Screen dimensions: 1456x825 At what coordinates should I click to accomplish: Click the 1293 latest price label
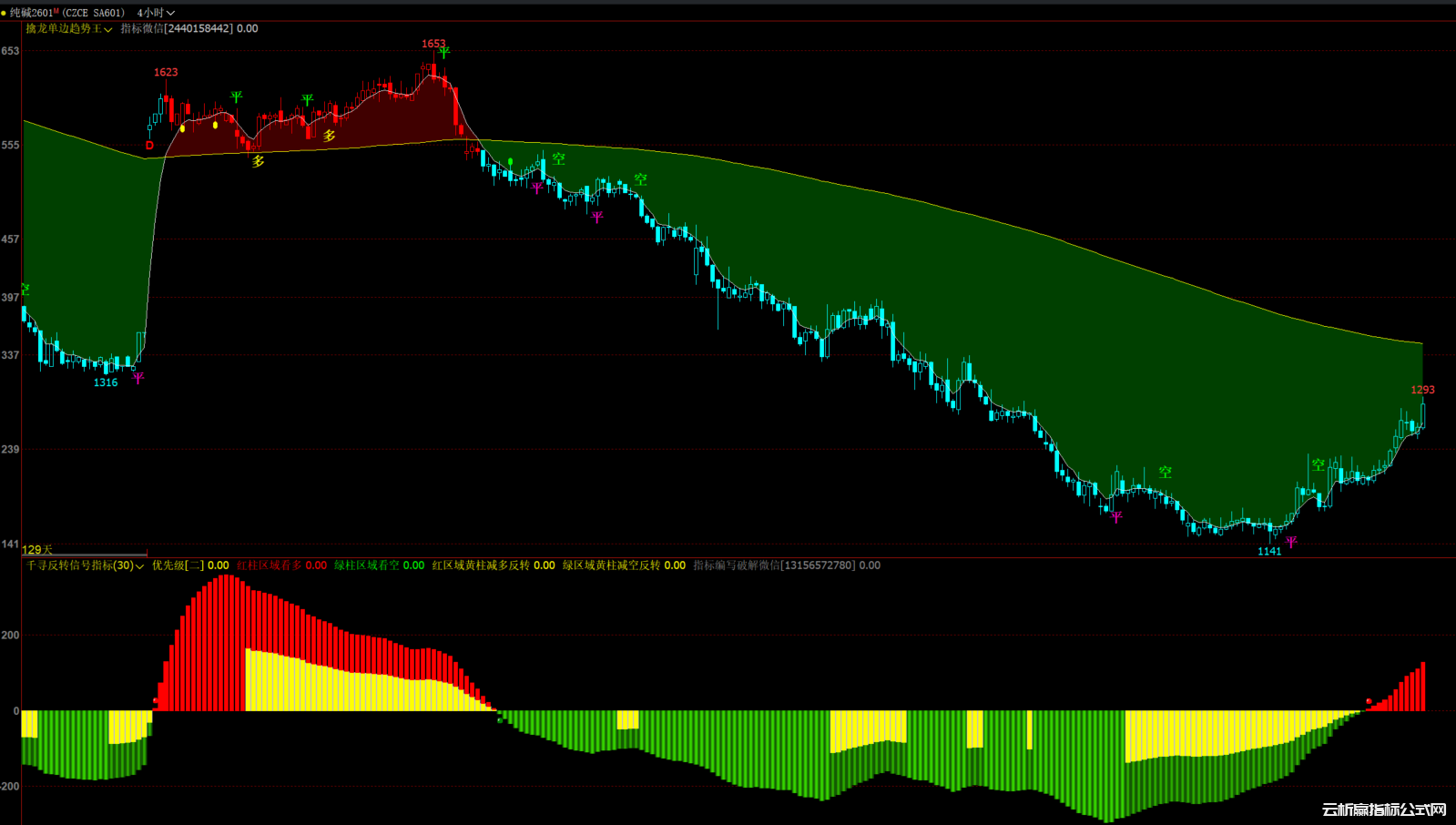coord(1422,390)
